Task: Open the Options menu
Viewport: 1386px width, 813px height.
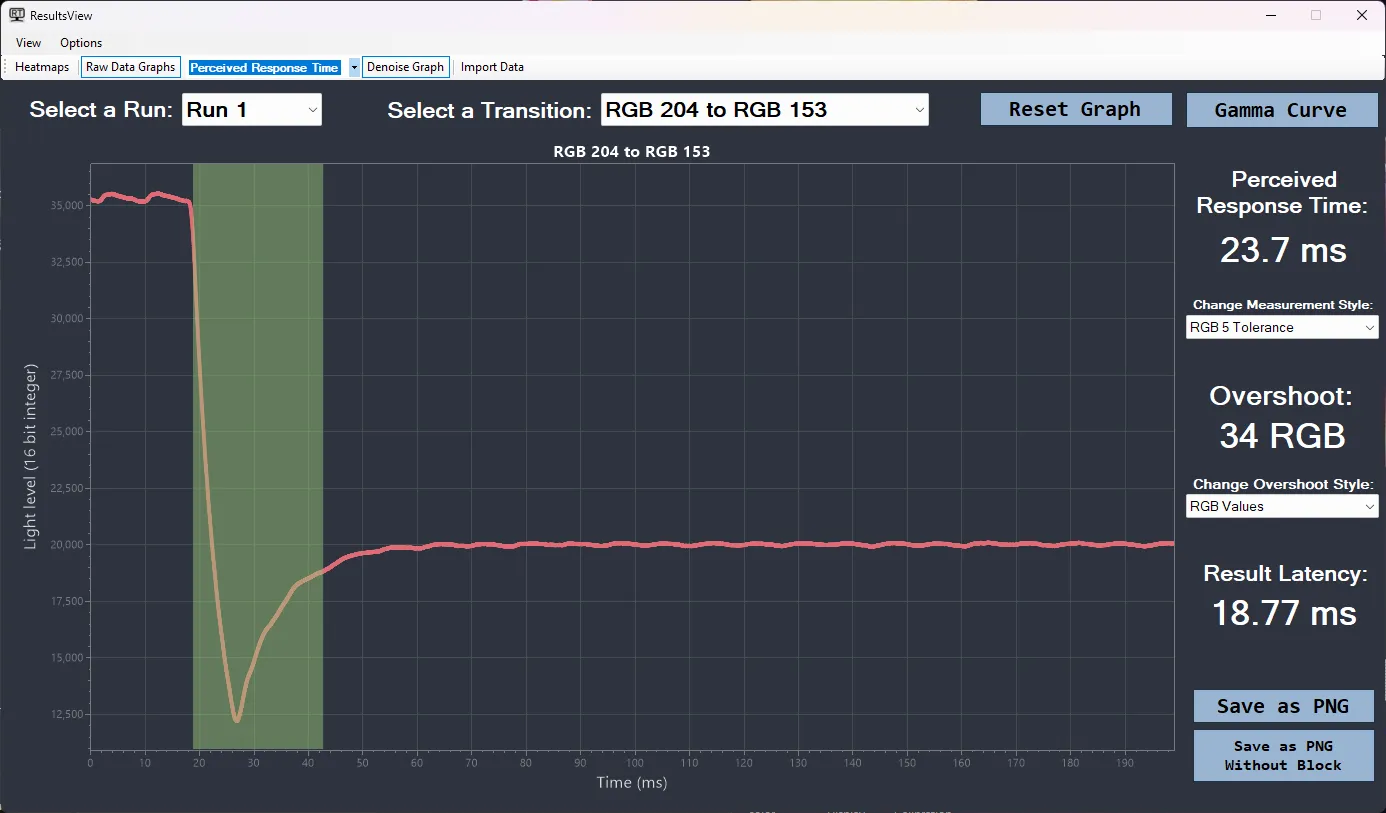Action: (x=81, y=43)
